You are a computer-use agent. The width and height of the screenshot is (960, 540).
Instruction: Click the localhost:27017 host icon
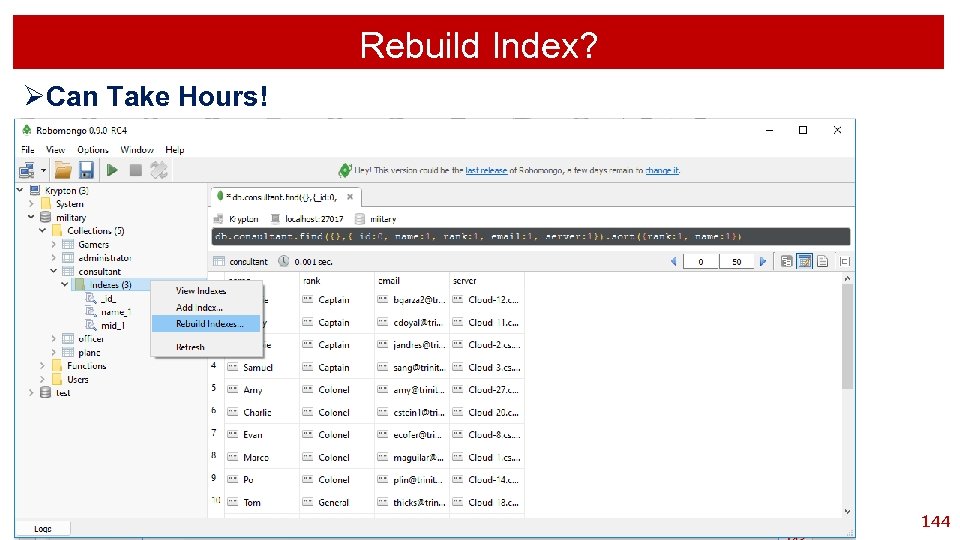(276, 219)
